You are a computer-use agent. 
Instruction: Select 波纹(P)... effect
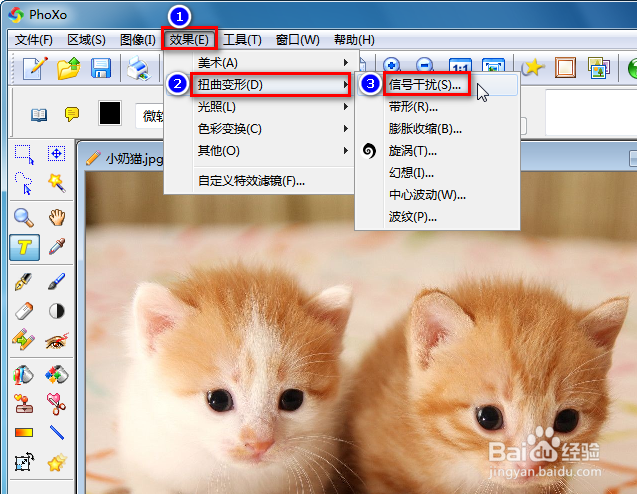pos(438,217)
